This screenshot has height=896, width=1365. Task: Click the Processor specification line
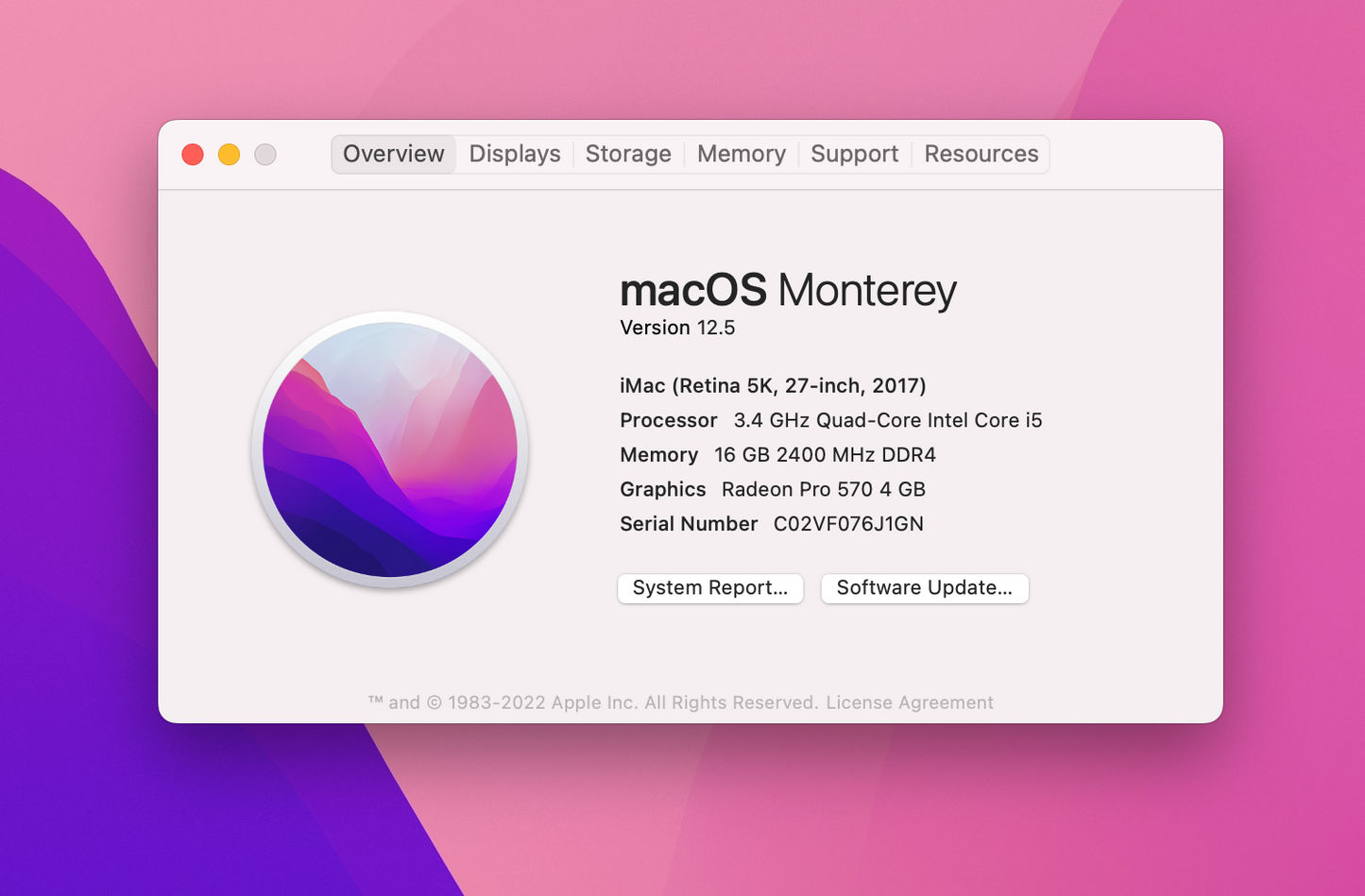point(830,420)
